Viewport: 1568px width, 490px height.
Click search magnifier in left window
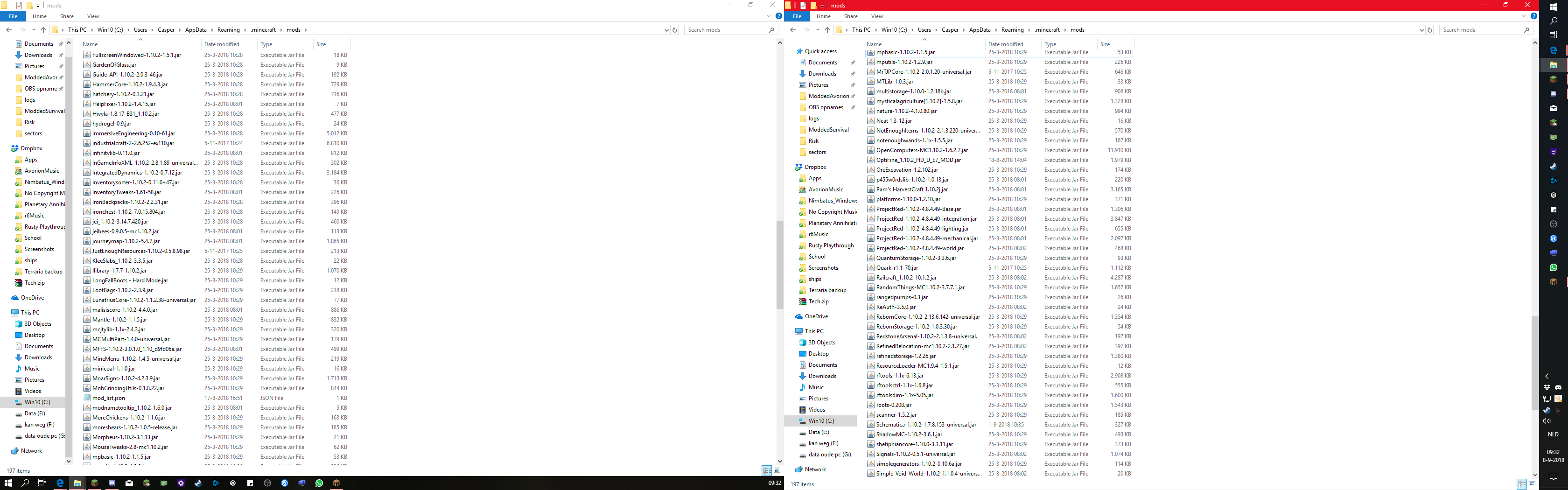point(772,30)
